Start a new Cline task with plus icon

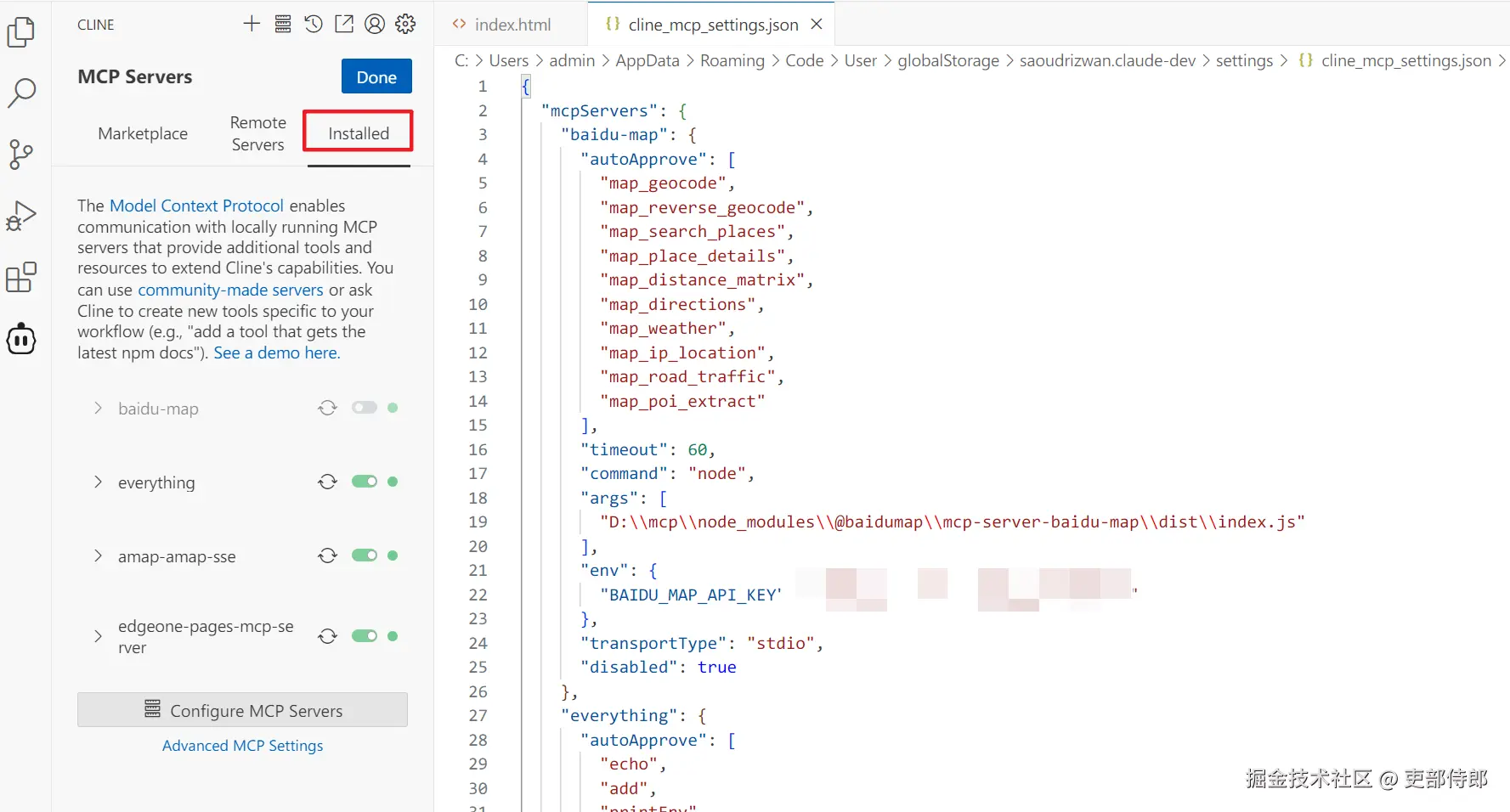tap(252, 24)
